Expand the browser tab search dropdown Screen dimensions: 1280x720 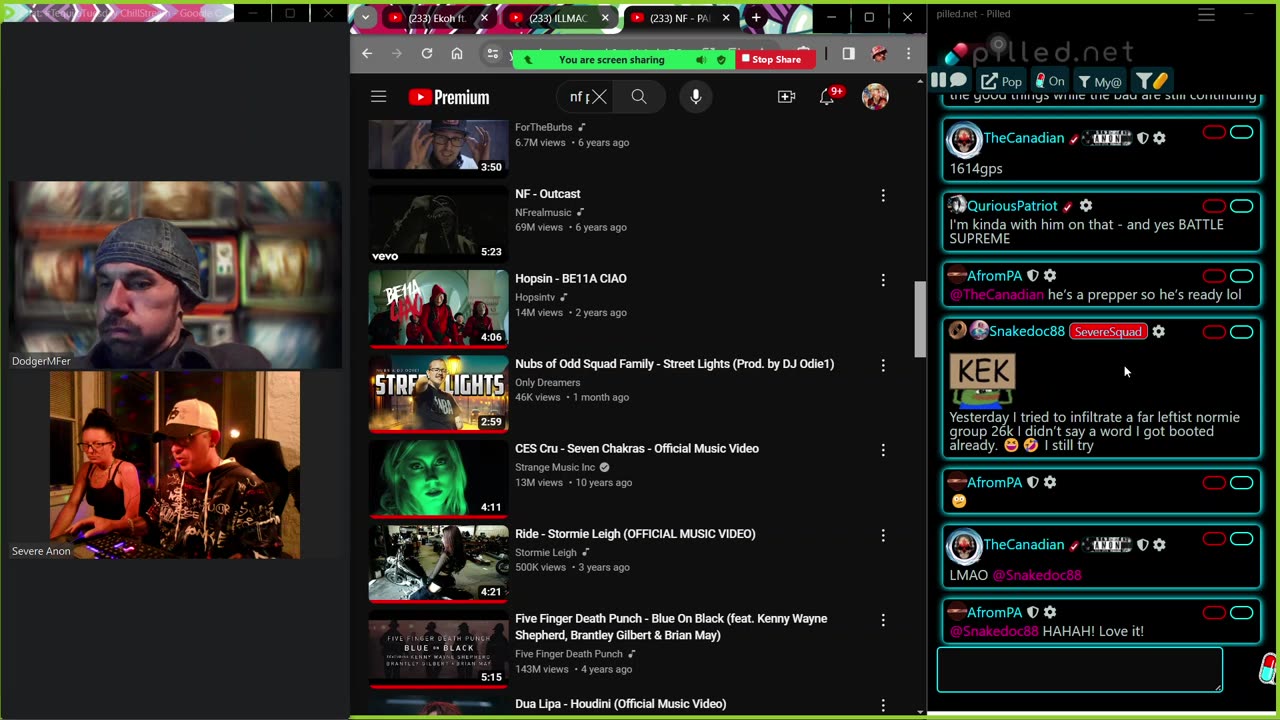coord(365,18)
